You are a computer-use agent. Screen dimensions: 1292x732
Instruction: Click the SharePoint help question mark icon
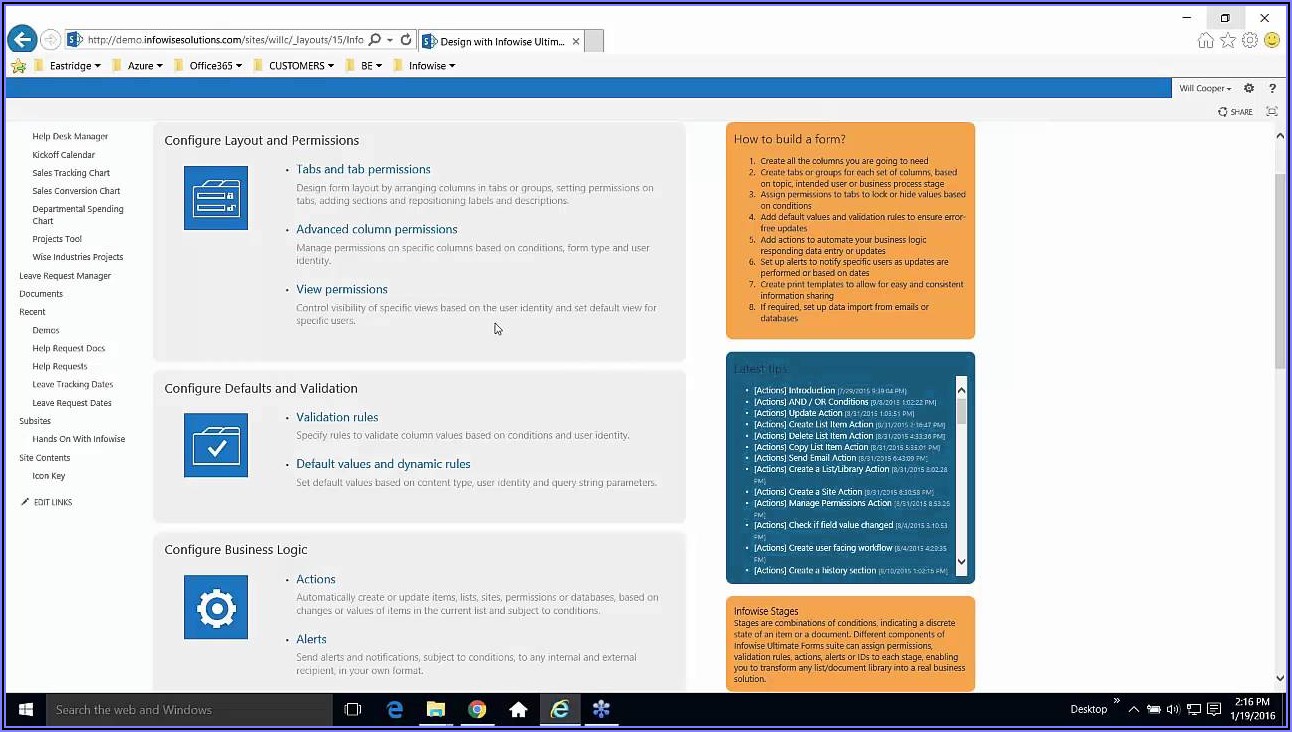1272,88
